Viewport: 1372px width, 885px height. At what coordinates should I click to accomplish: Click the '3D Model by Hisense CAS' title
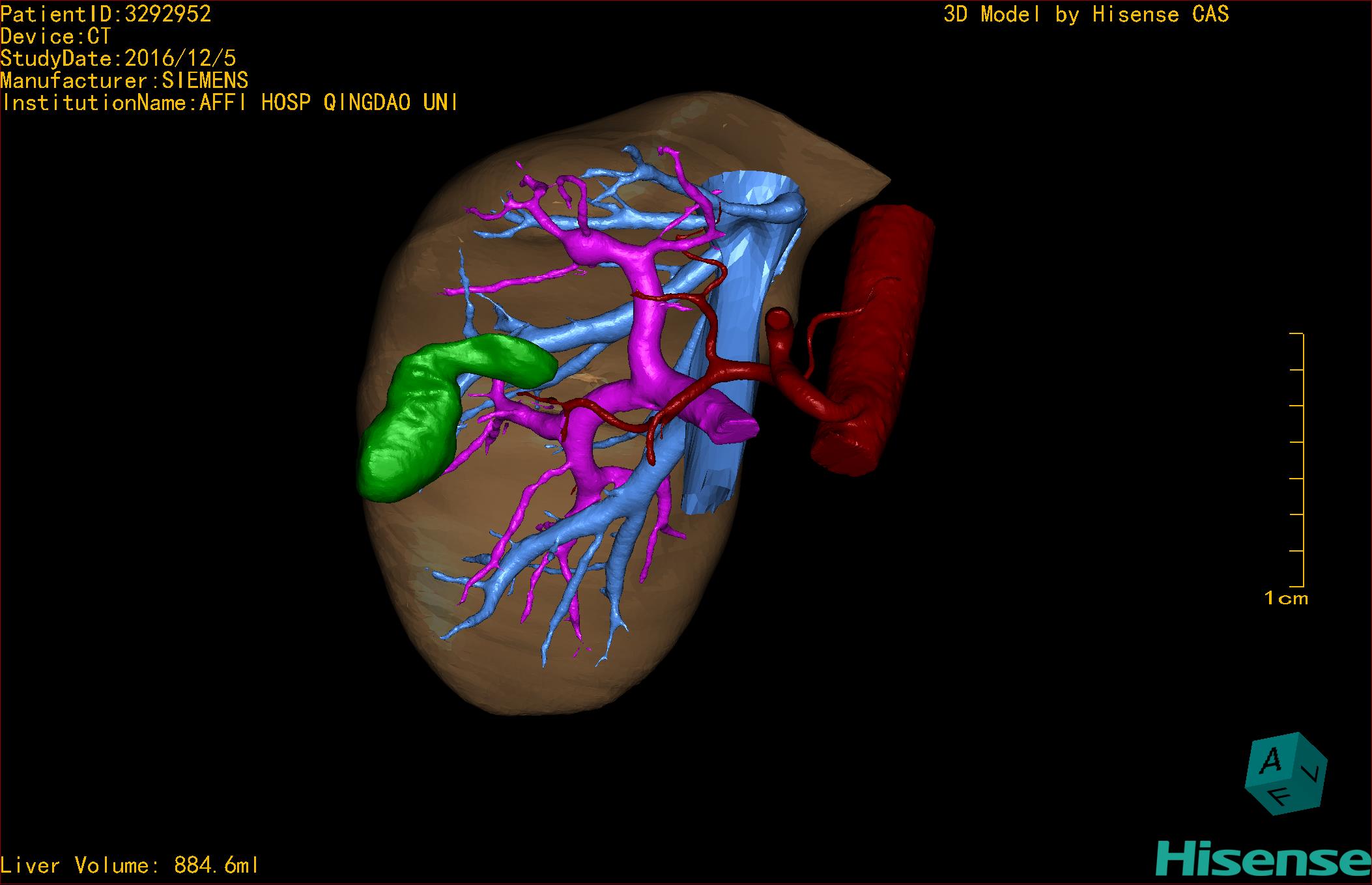(x=1085, y=14)
